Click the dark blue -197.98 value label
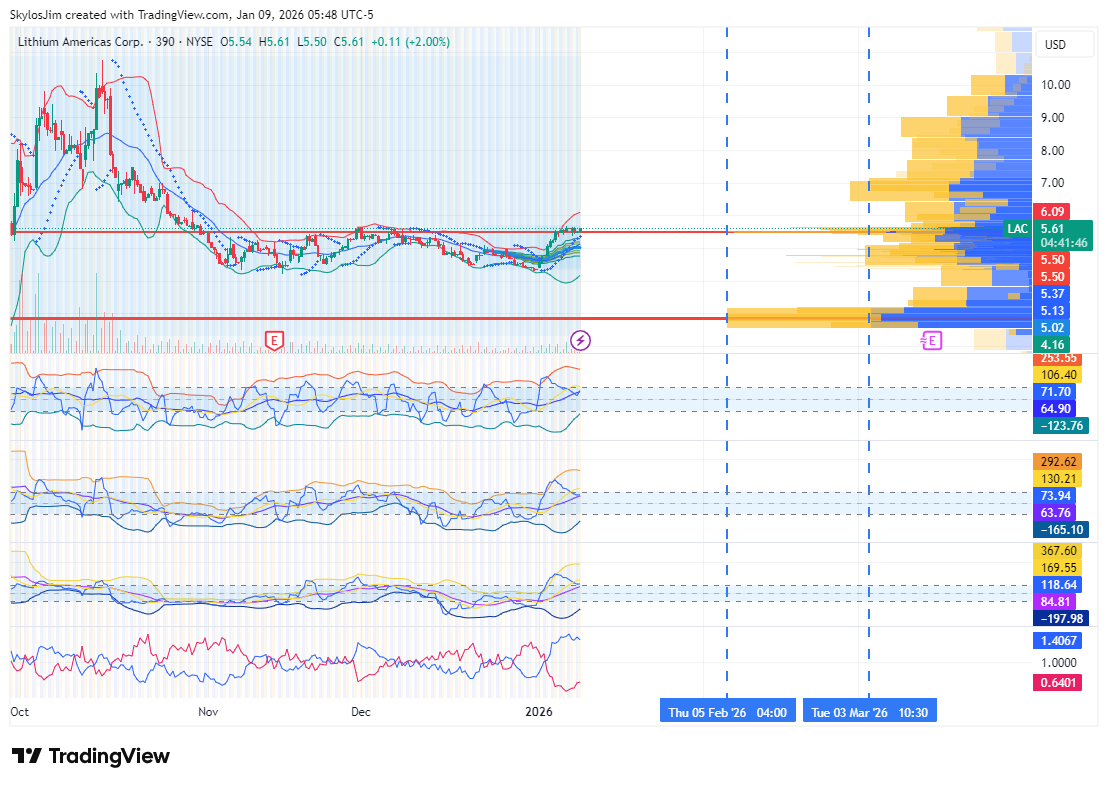Screen dimensions: 1108x786 (x=1062, y=618)
